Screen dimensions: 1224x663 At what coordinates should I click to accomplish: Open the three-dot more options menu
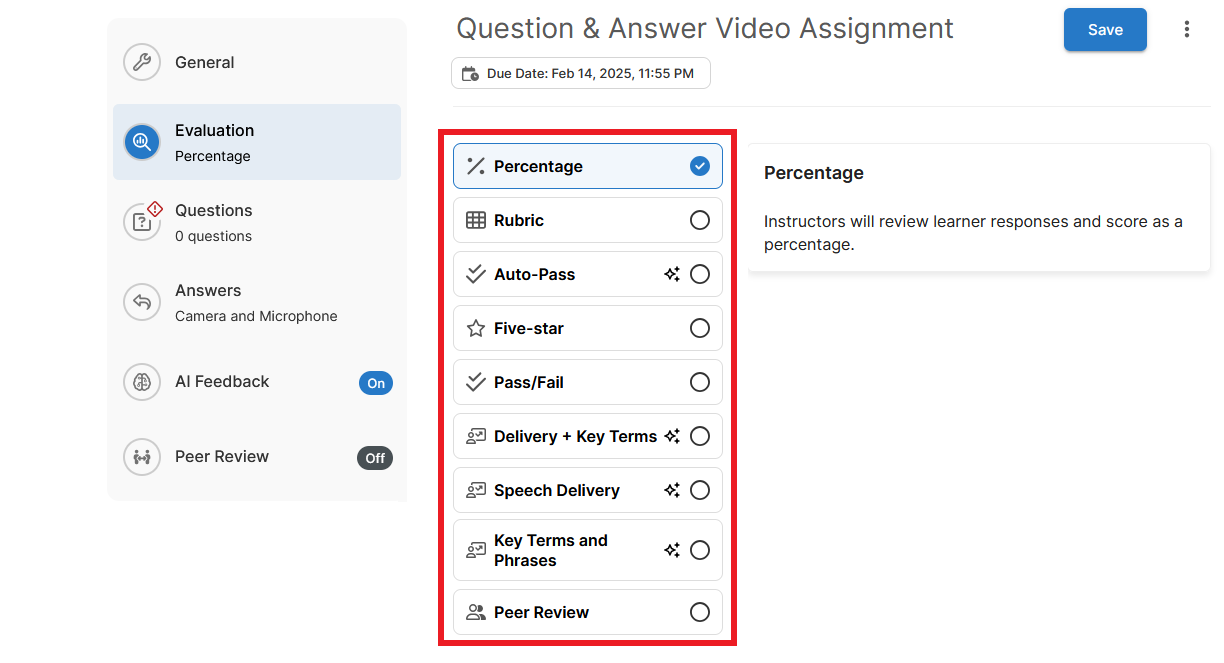[1187, 30]
